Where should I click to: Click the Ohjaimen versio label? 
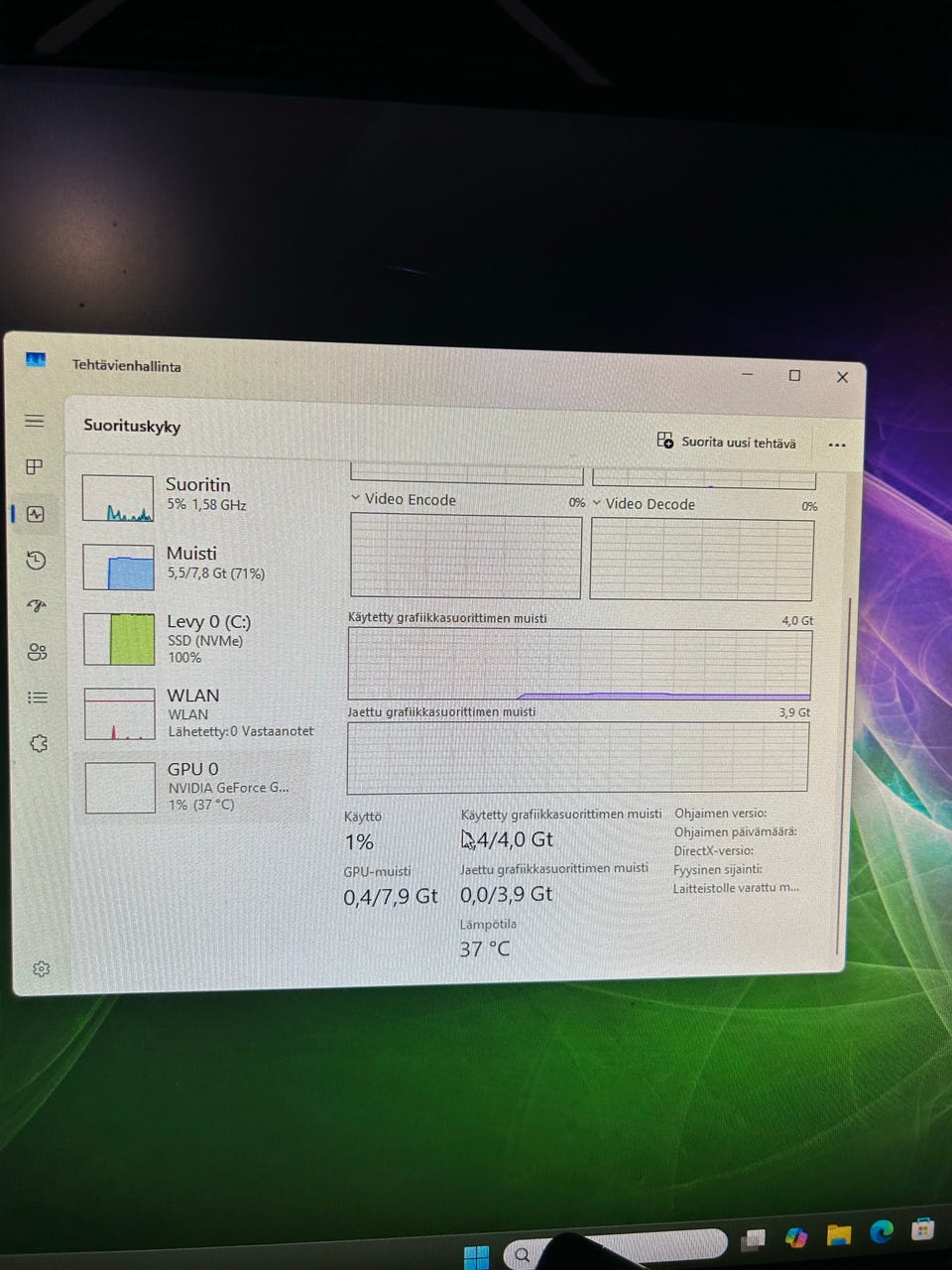click(x=721, y=813)
